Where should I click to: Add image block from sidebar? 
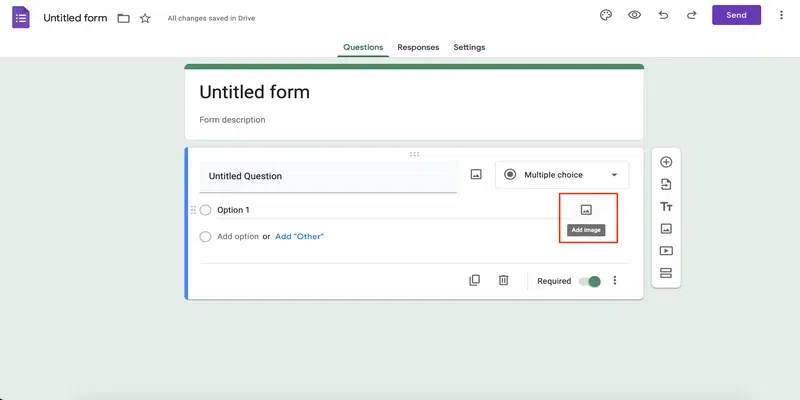(x=666, y=229)
